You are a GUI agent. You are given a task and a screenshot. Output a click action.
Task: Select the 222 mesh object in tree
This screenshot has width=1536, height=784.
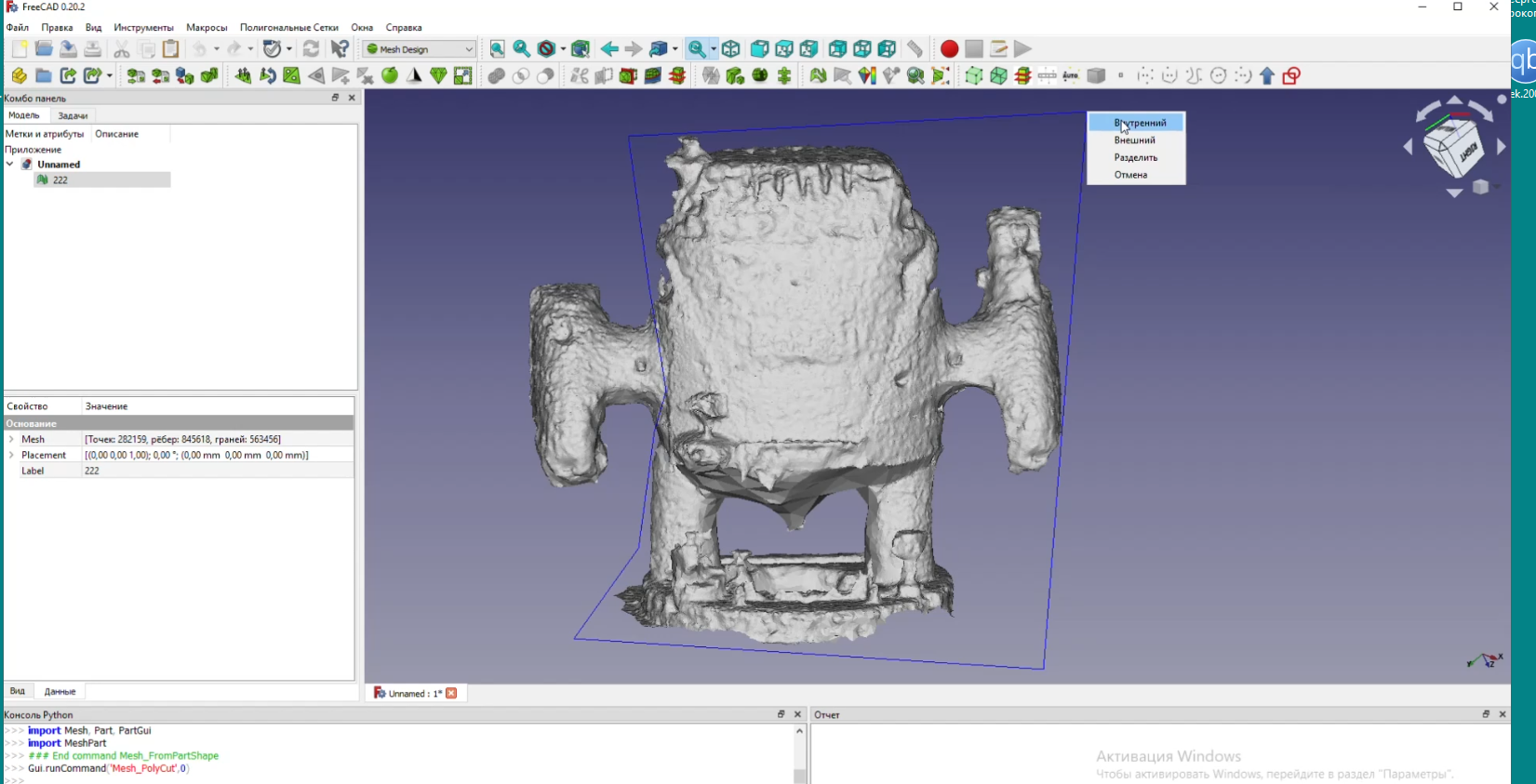(x=60, y=180)
